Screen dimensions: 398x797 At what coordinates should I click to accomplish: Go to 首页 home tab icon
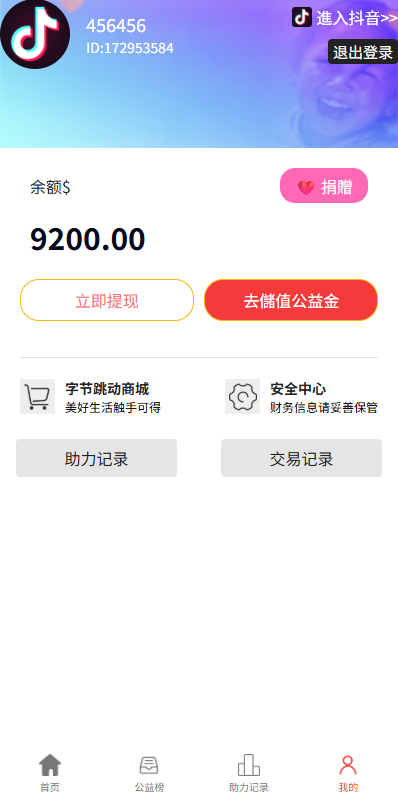click(x=50, y=765)
